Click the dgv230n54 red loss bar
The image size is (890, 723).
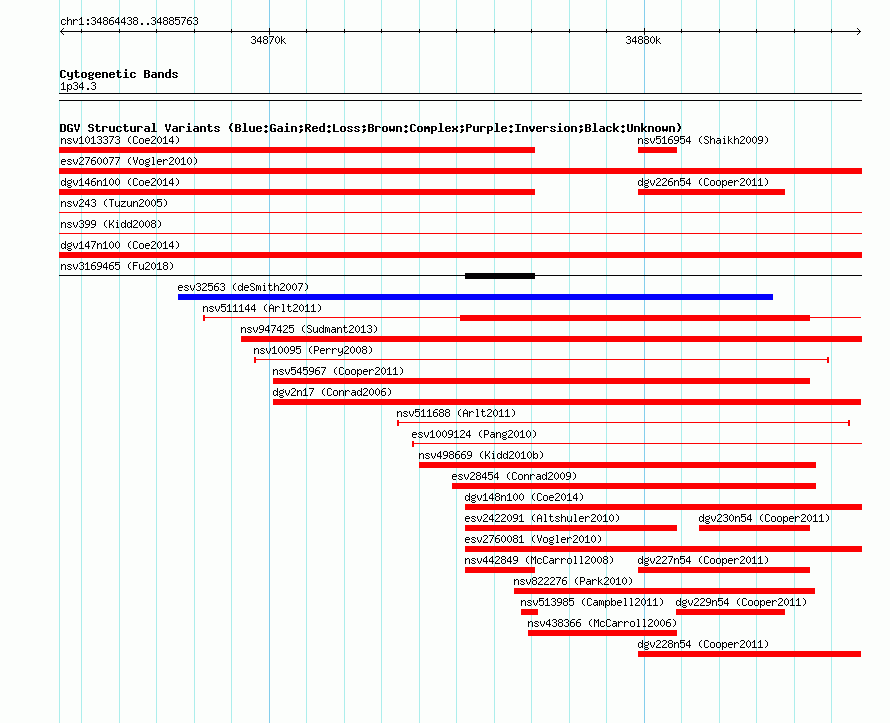[x=754, y=528]
